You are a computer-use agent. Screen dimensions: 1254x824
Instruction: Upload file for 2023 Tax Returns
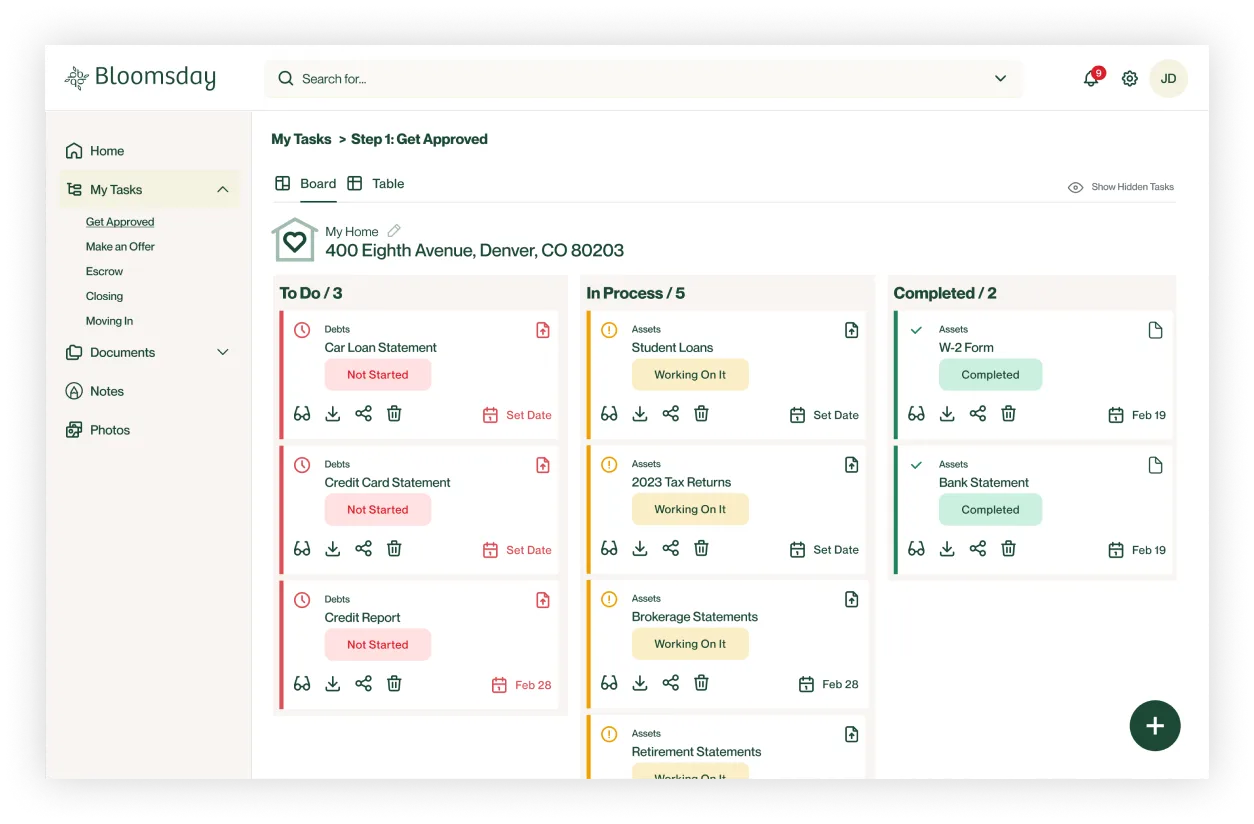pos(852,465)
